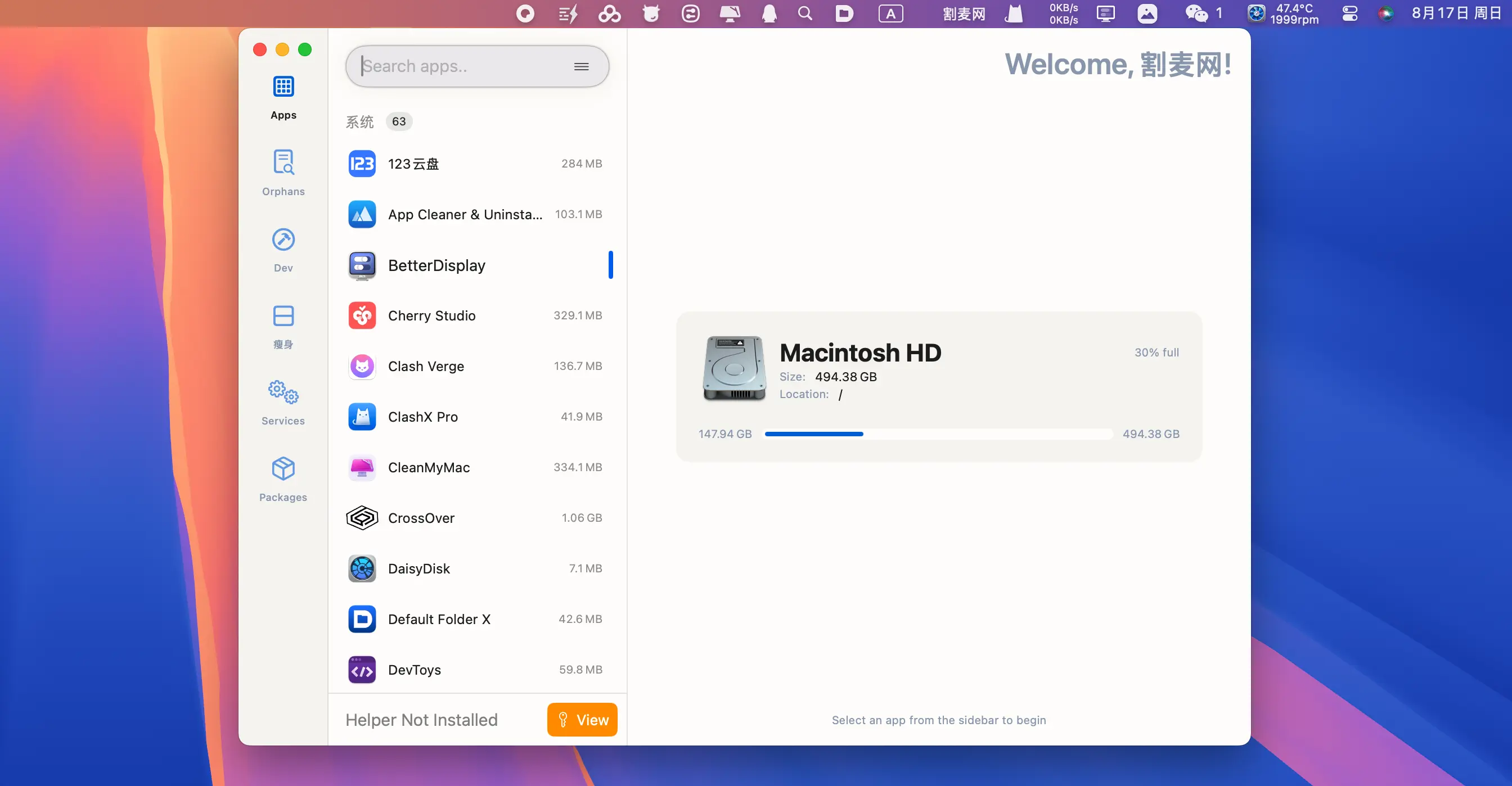Viewport: 1512px width, 786px height.
Task: Click the 284 MB size of 123云盘
Action: pos(582,164)
